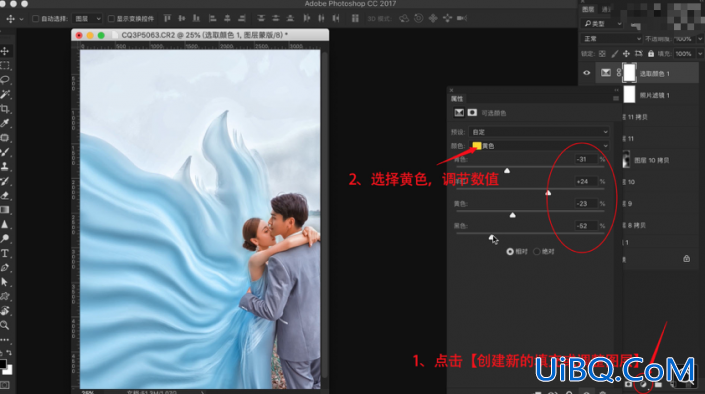This screenshot has width=705, height=394.
Task: Select the Eraser tool
Action: tap(5, 195)
